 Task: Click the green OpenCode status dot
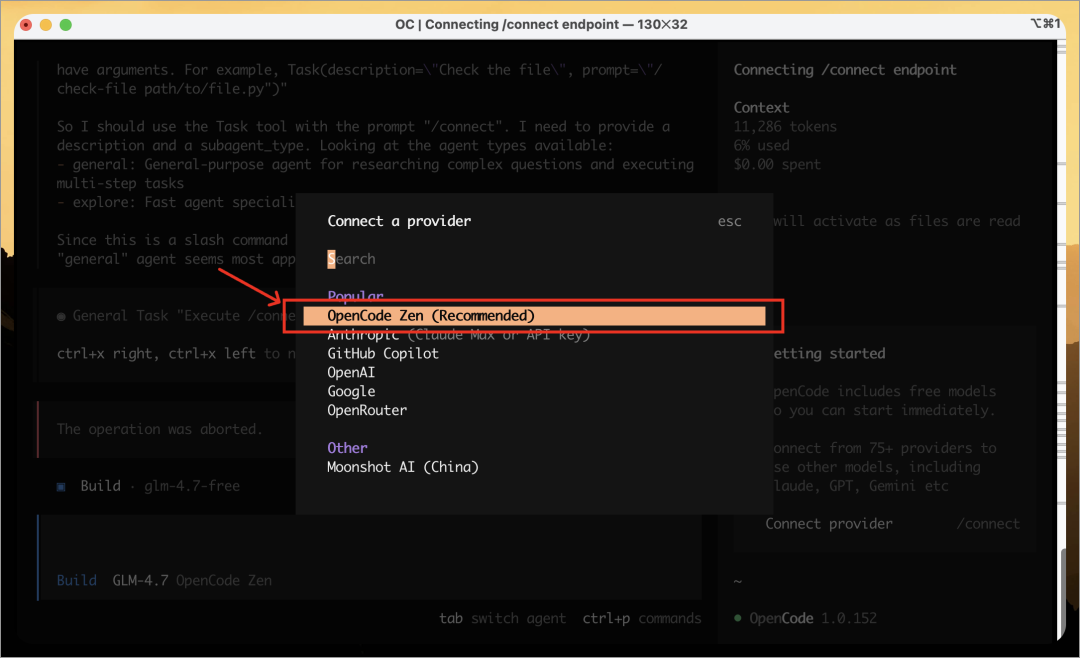click(x=738, y=618)
